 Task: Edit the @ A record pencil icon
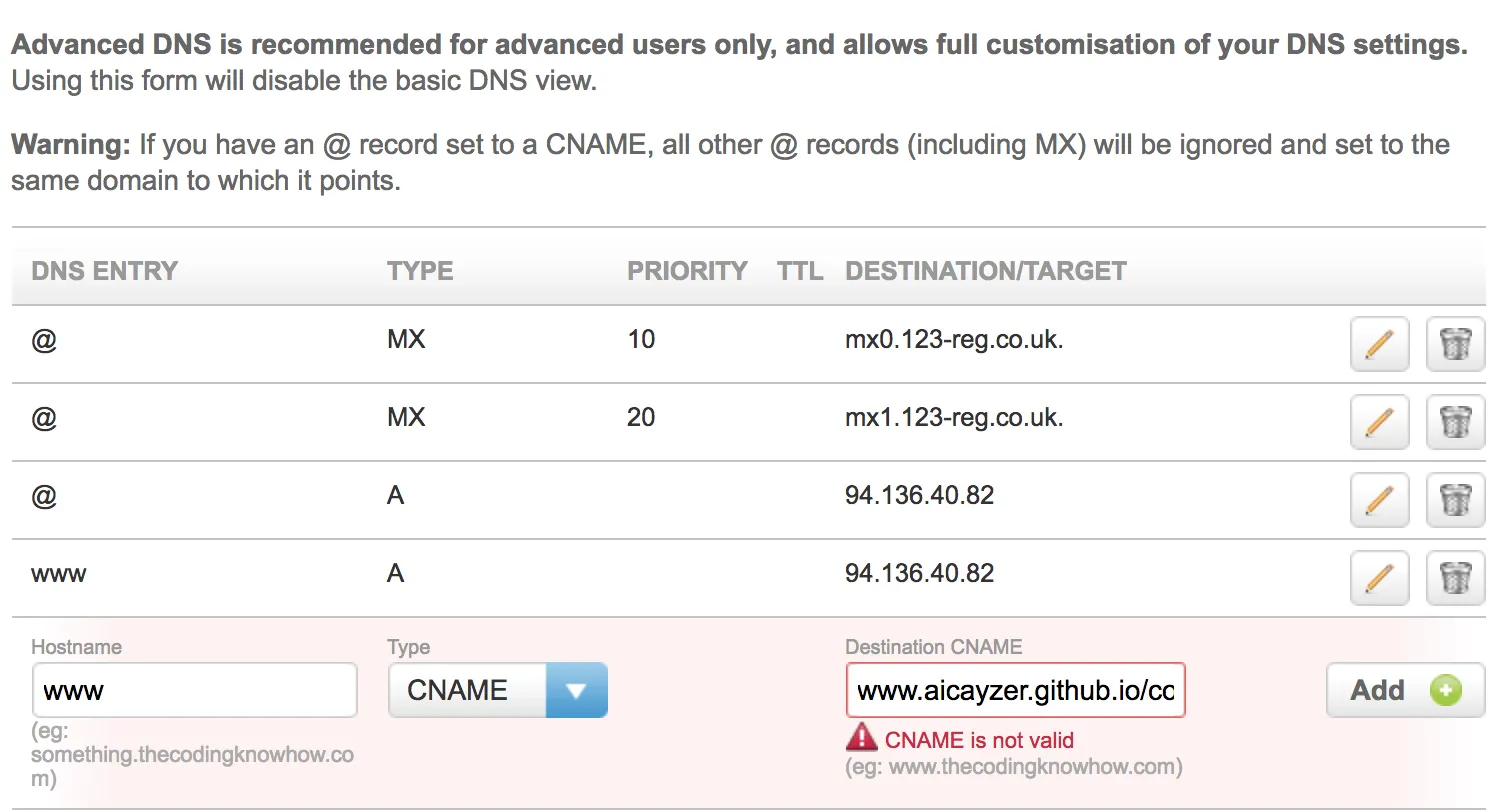point(1379,499)
